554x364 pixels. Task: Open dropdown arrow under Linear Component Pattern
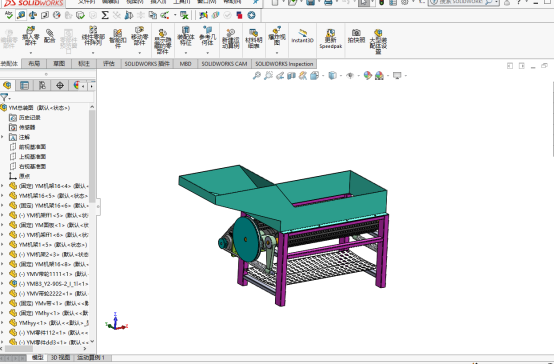click(93, 53)
